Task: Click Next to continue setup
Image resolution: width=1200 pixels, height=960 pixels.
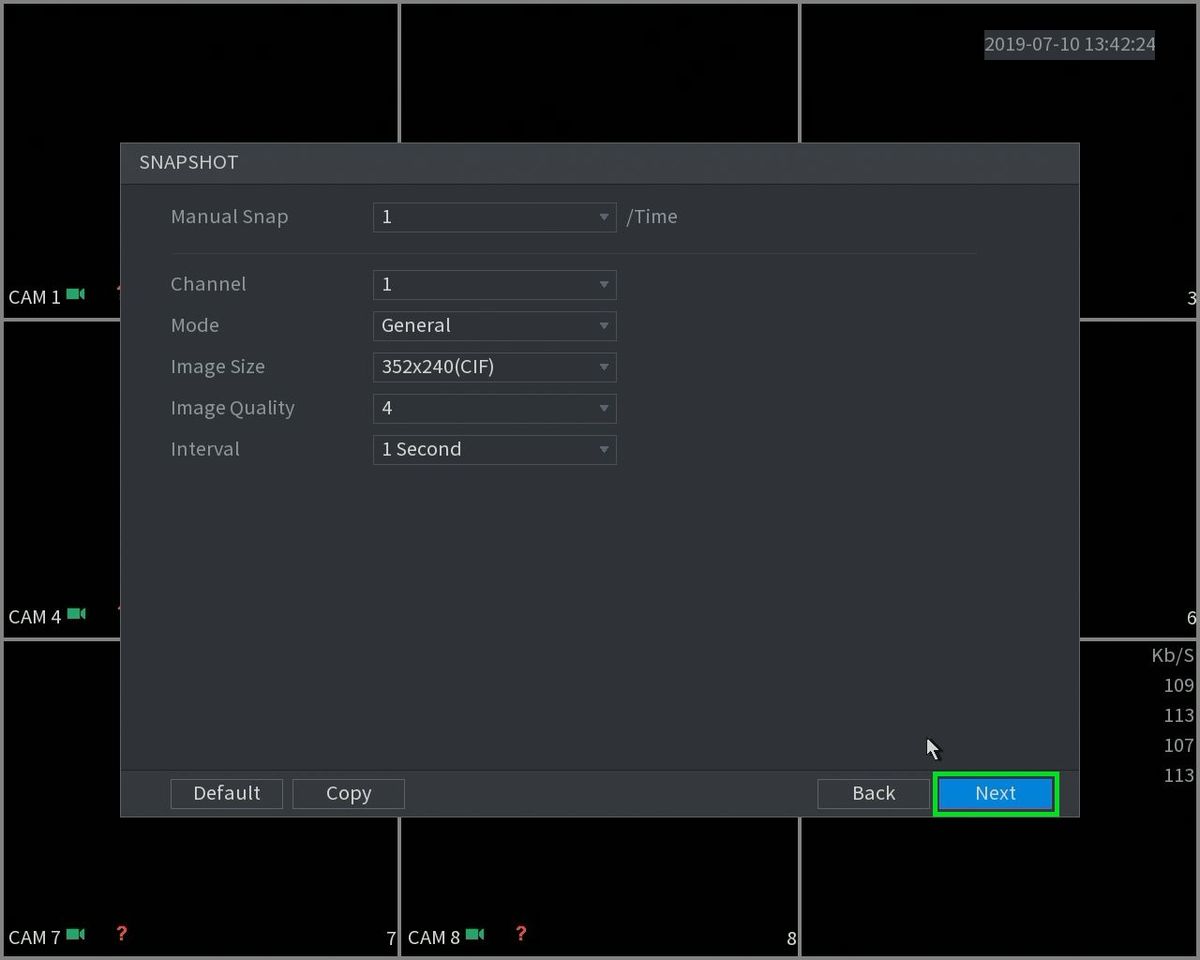Action: click(x=995, y=793)
